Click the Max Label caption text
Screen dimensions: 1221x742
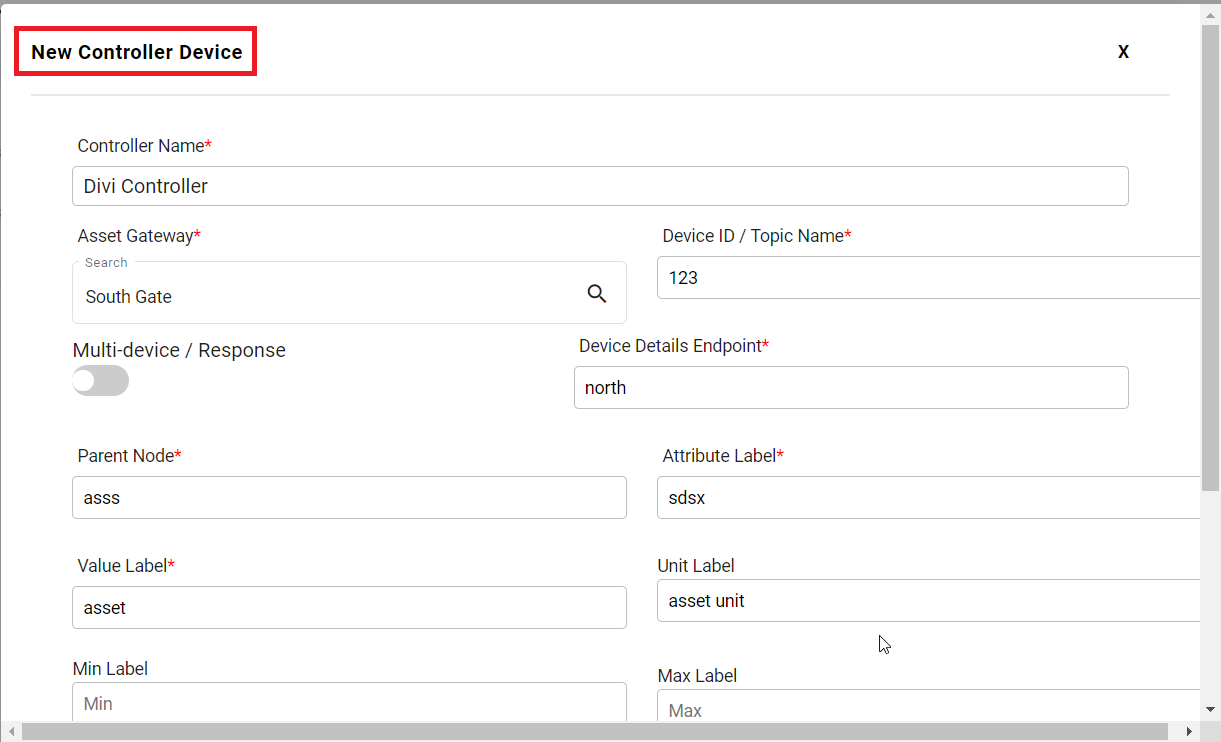697,676
